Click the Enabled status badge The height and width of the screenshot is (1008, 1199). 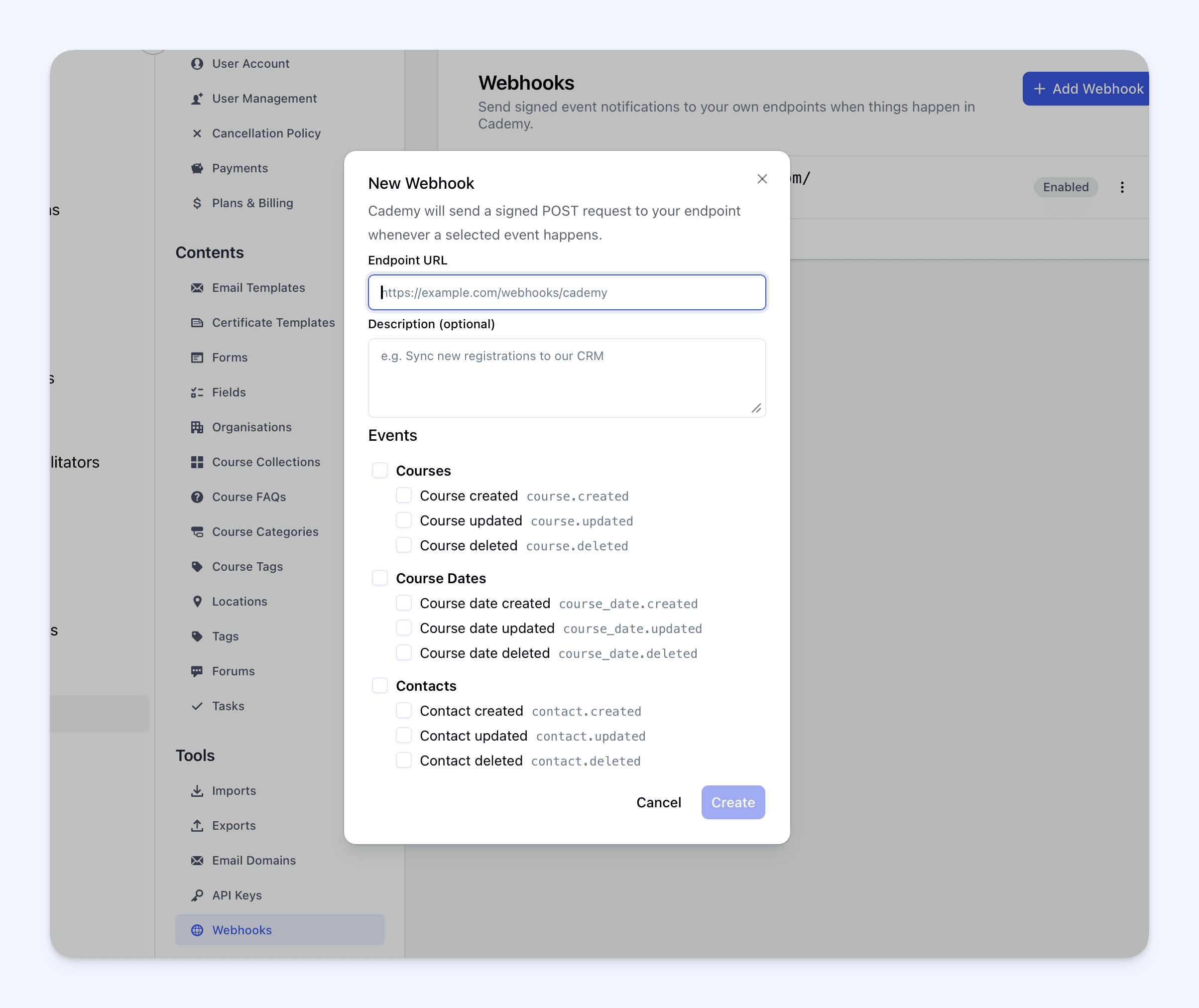pyautogui.click(x=1066, y=187)
